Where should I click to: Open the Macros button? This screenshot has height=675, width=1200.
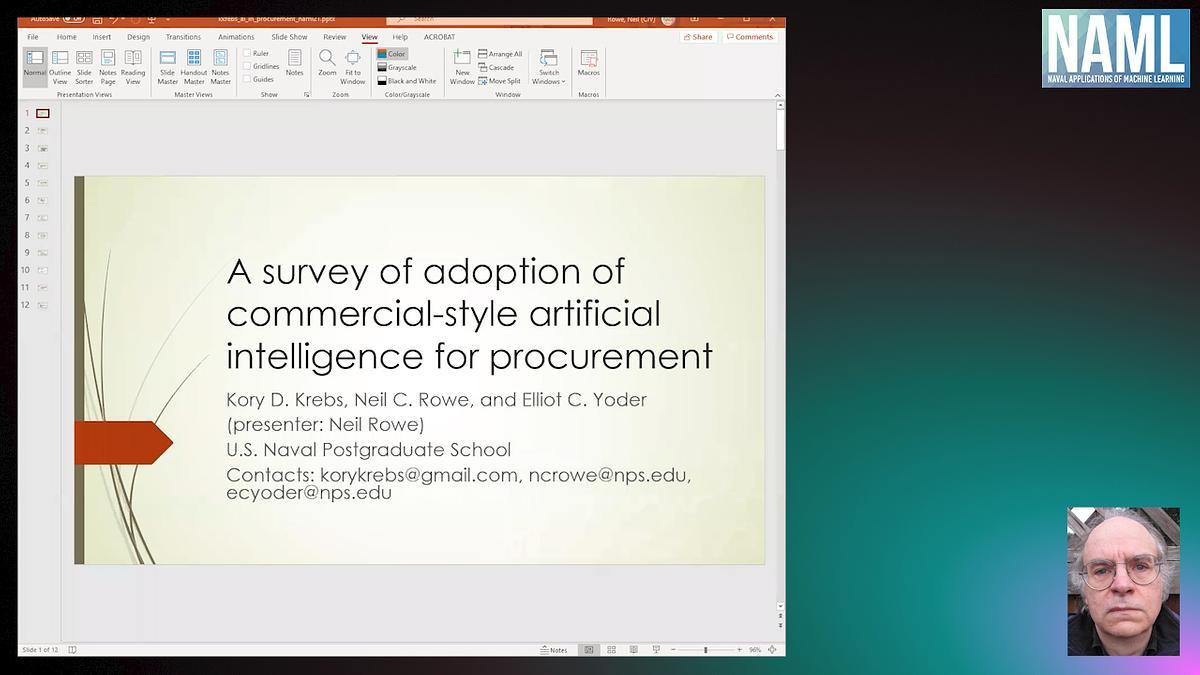tap(589, 64)
